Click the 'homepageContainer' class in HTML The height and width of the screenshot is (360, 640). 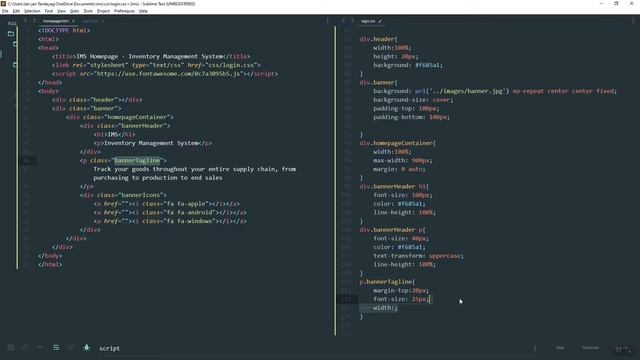[138, 117]
